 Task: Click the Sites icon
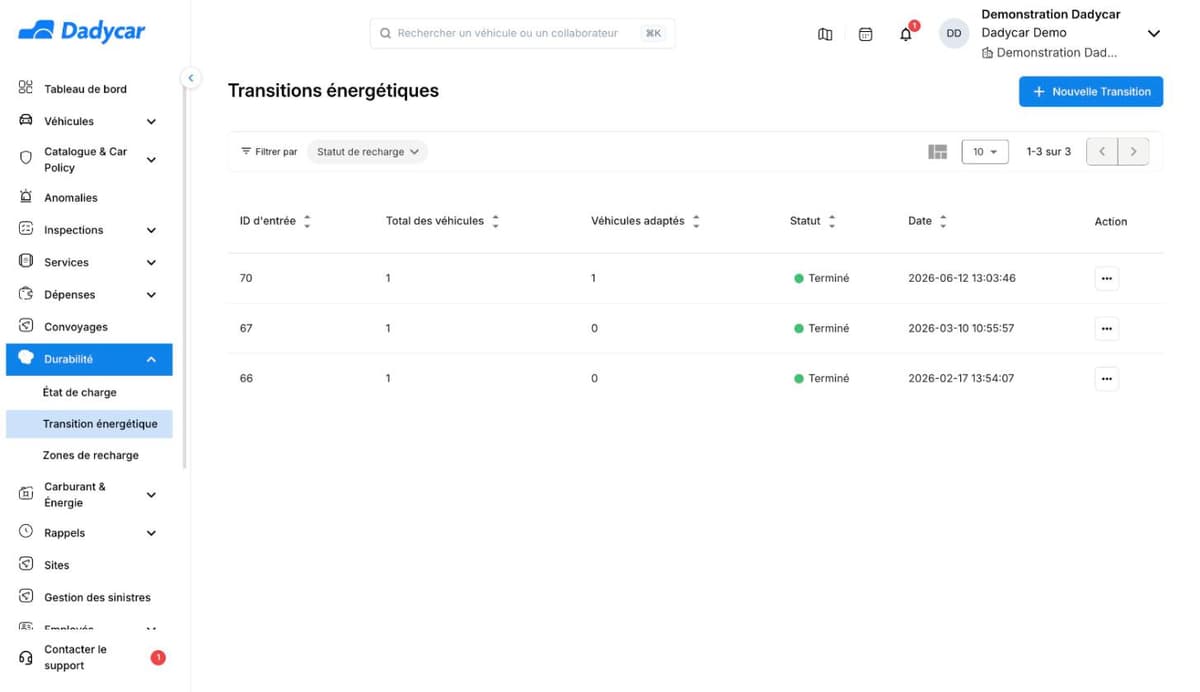[x=26, y=564]
